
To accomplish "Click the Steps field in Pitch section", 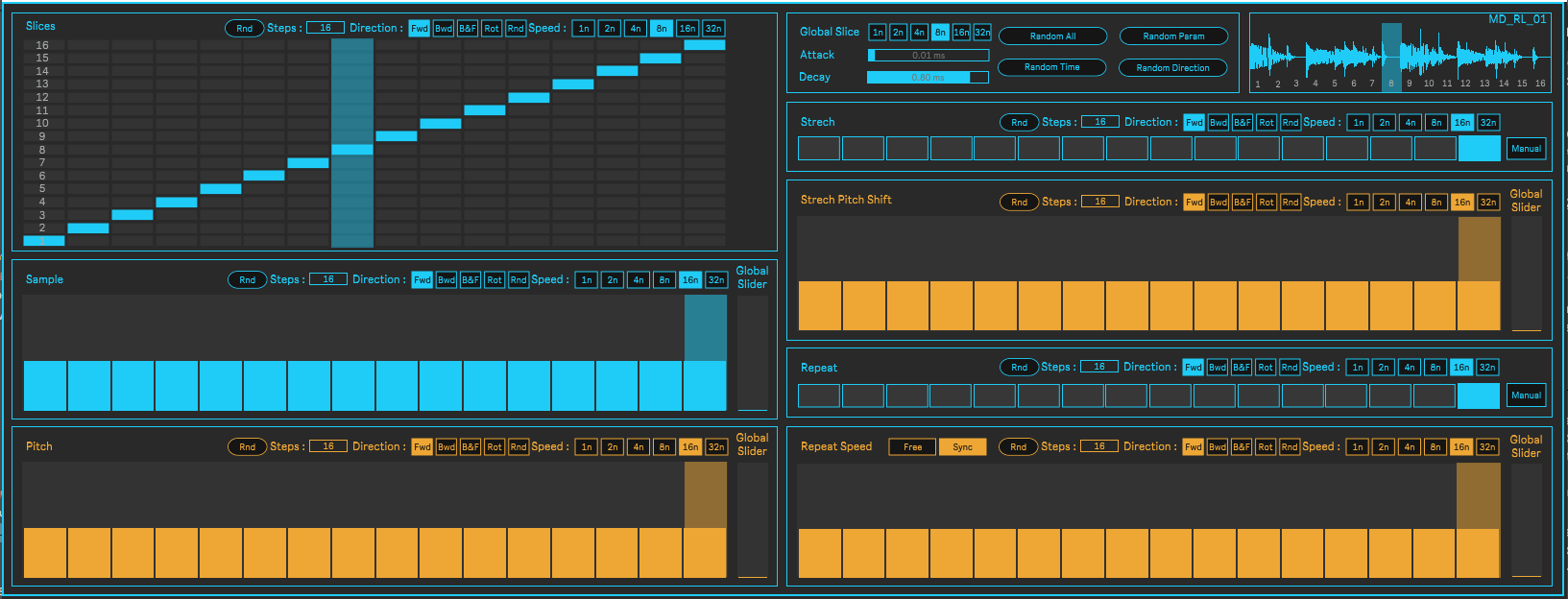I will tap(327, 446).
